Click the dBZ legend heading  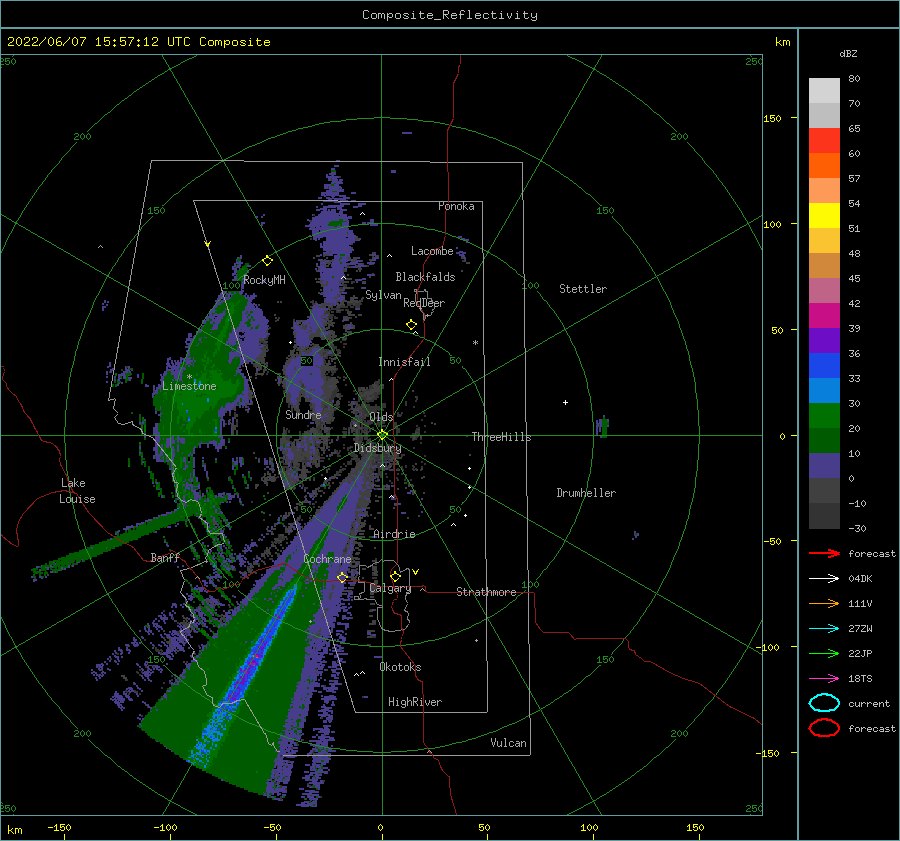[848, 53]
